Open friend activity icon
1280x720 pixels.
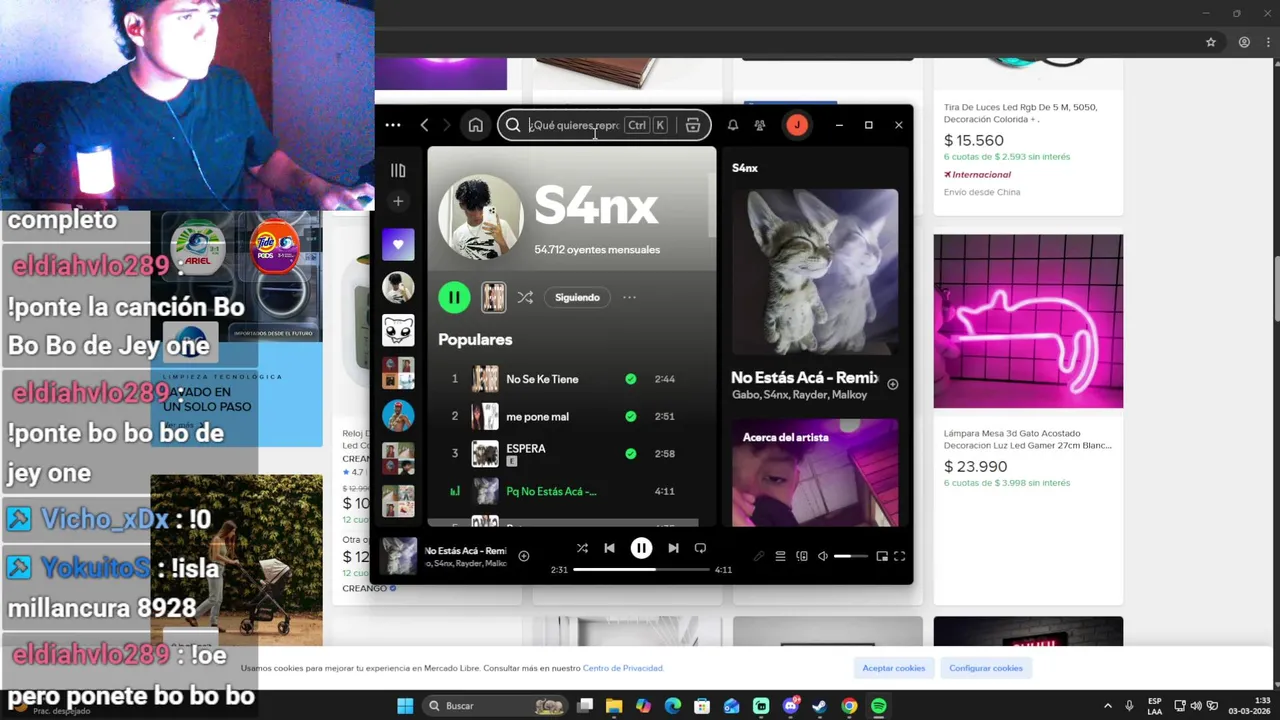pyautogui.click(x=760, y=125)
